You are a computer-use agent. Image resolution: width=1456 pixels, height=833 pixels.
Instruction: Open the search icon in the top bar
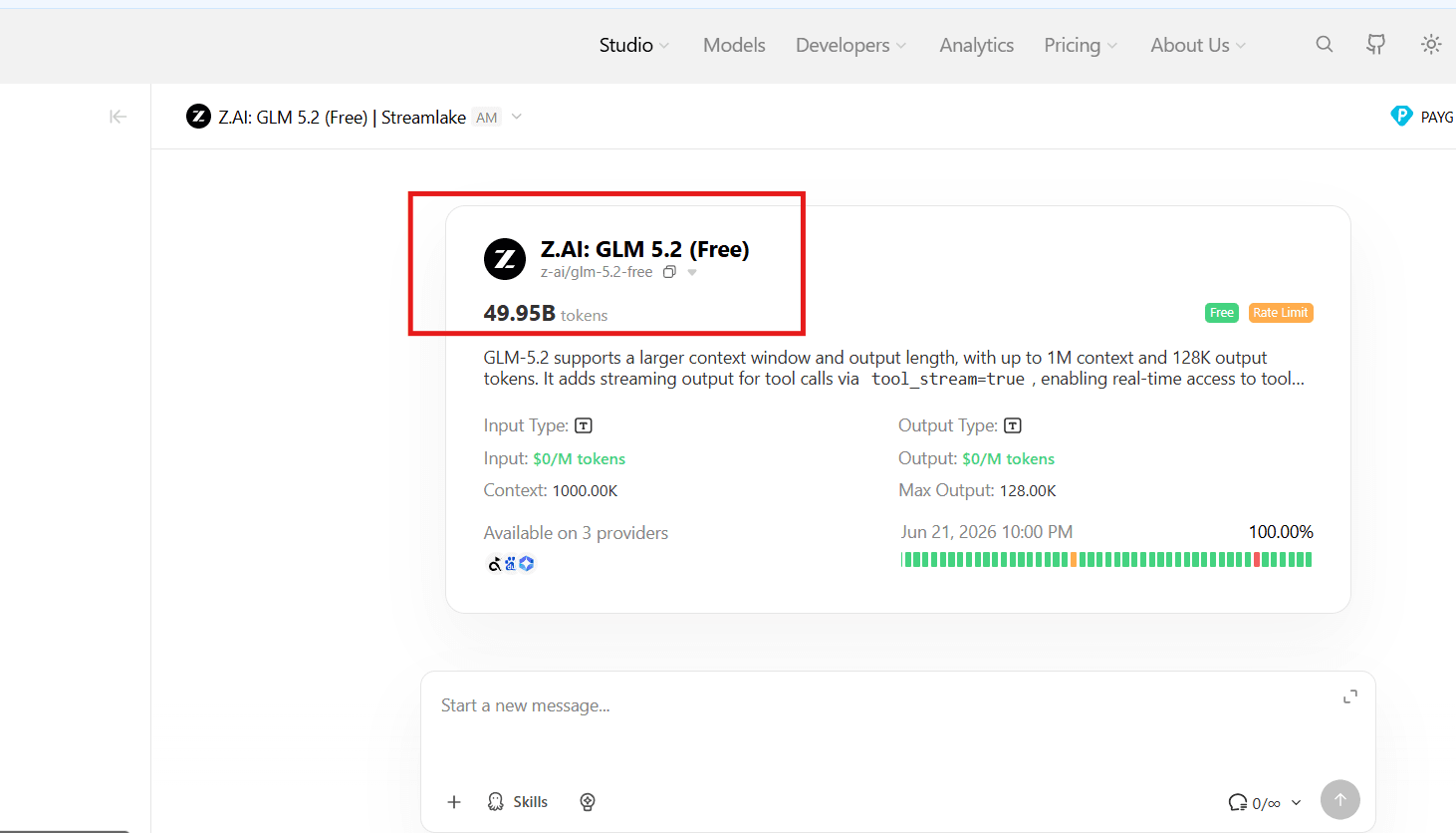tap(1324, 44)
